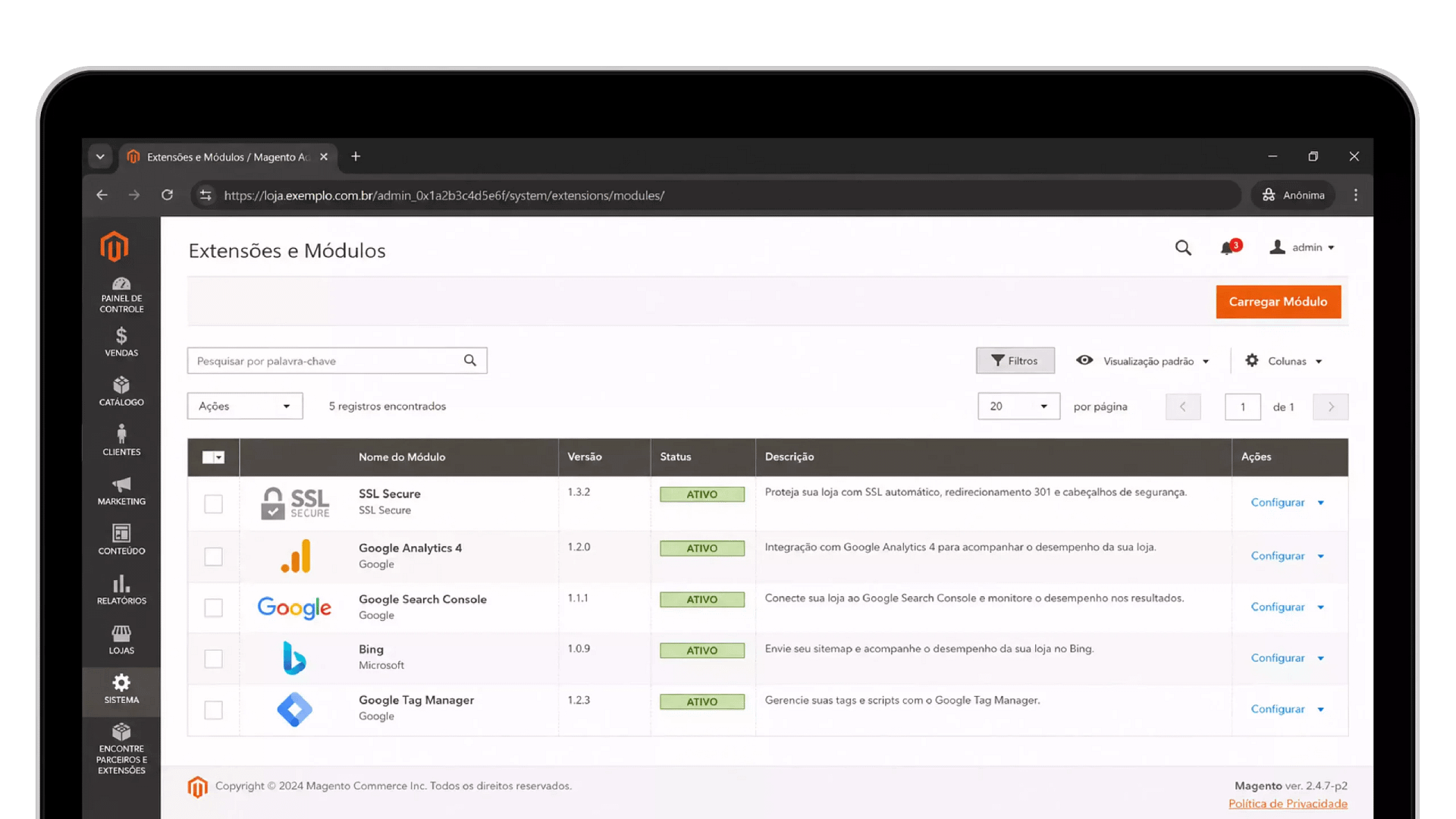Open the Clientes sidebar section
1456x819 pixels.
(x=121, y=441)
